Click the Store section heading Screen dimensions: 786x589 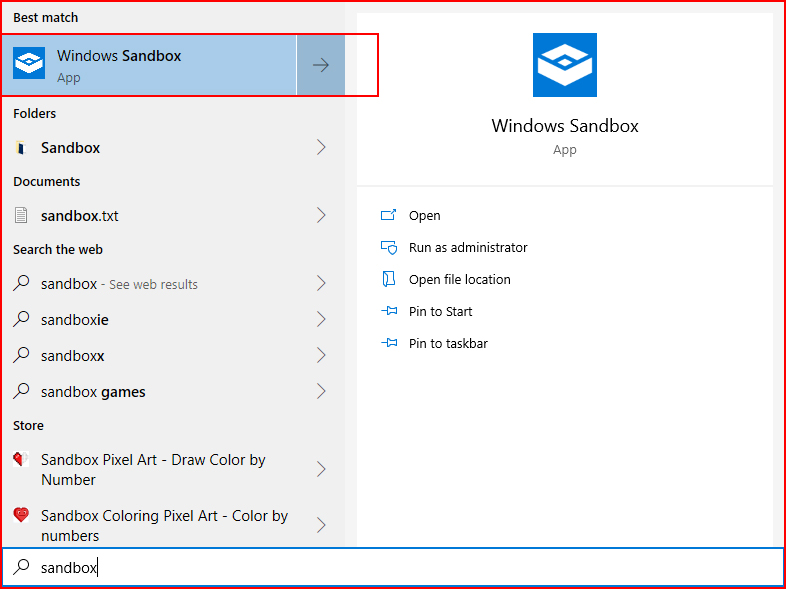click(x=28, y=426)
